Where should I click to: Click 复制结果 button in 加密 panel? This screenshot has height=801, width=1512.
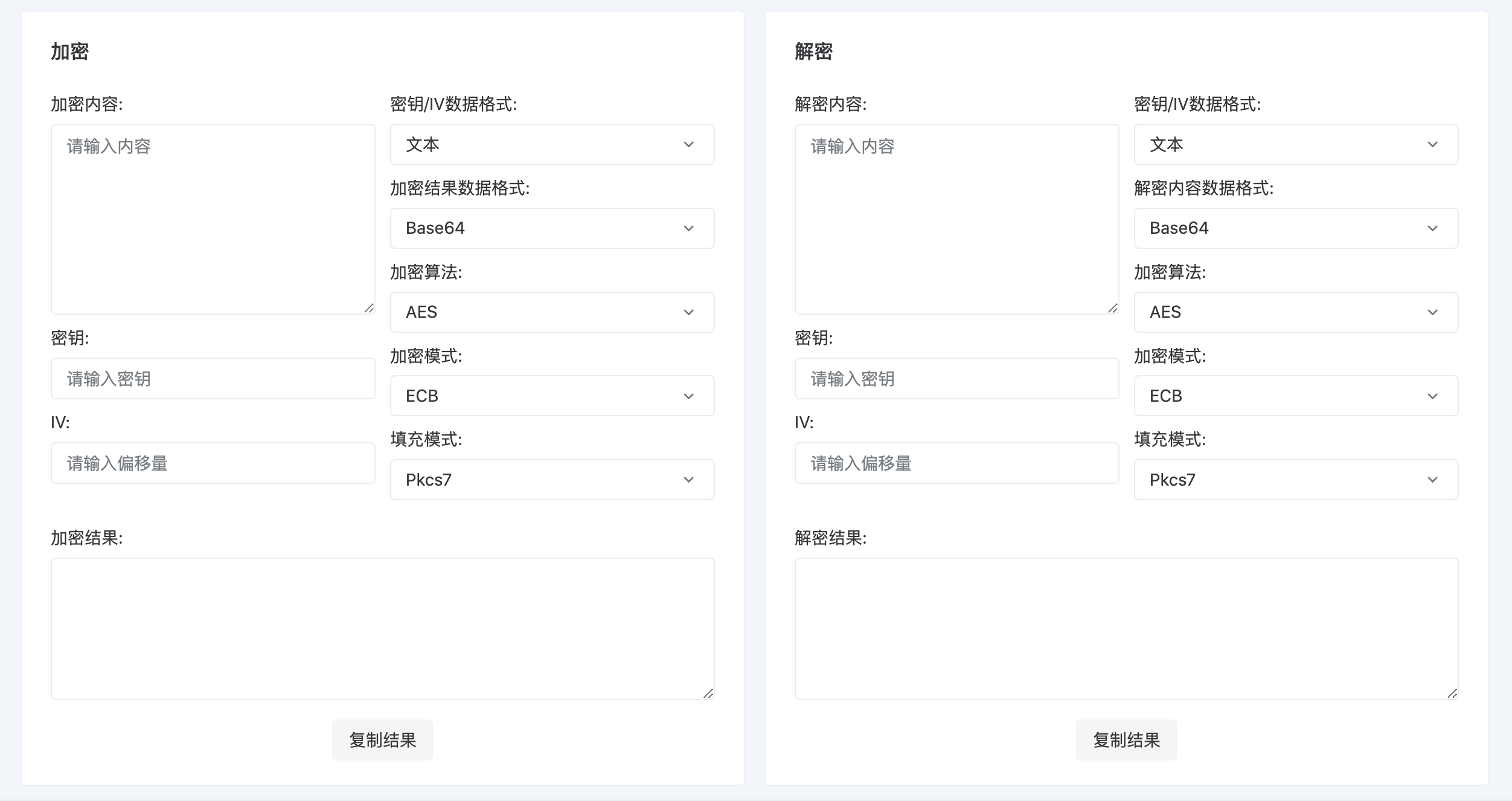point(383,740)
